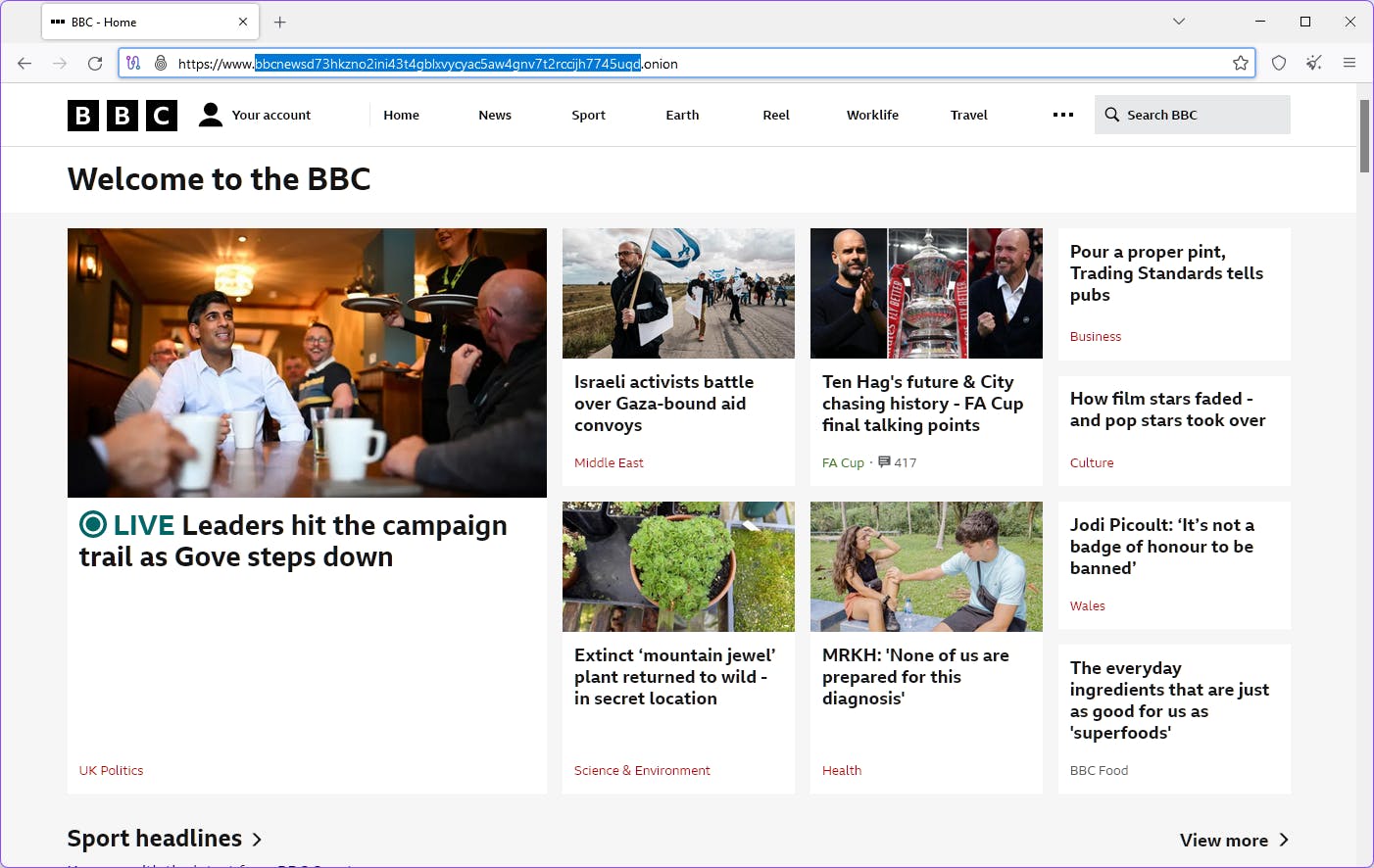
Task: Click the Sport headlines chevron
Action: click(x=257, y=840)
